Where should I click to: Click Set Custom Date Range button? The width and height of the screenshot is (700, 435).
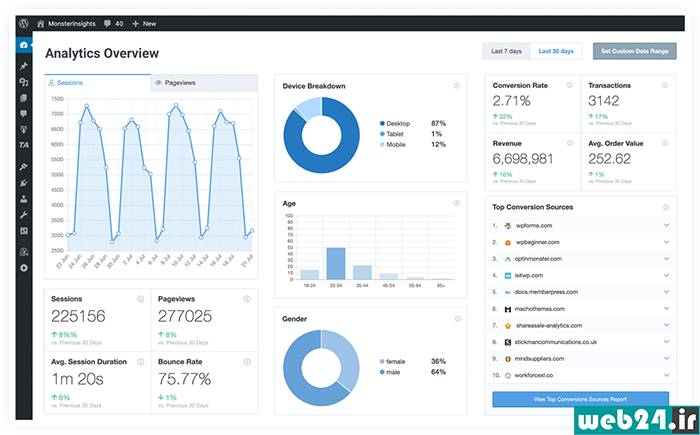(634, 51)
